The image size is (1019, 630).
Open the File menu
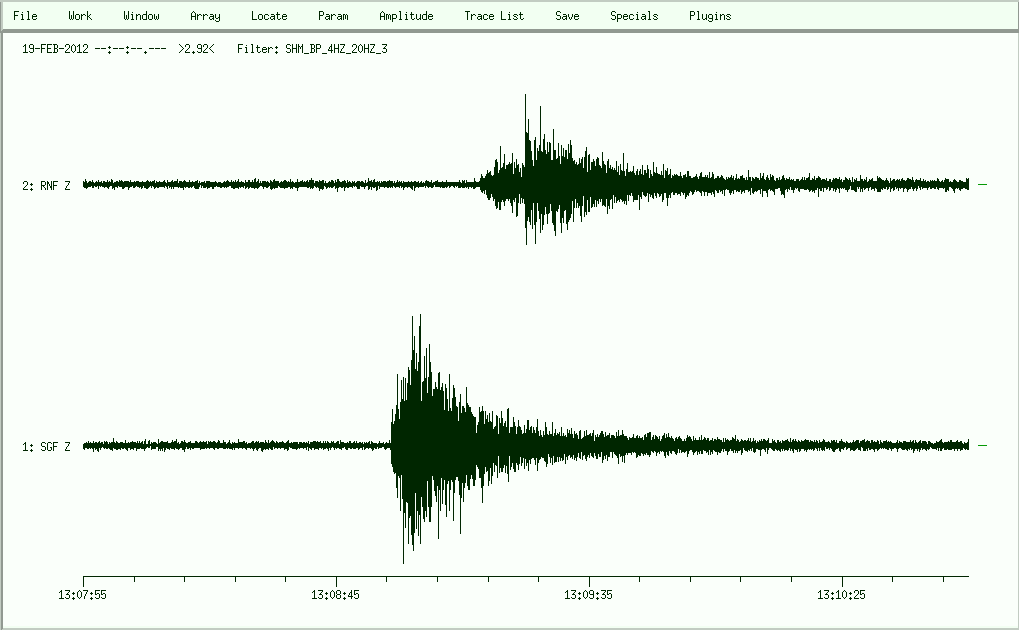coord(25,16)
